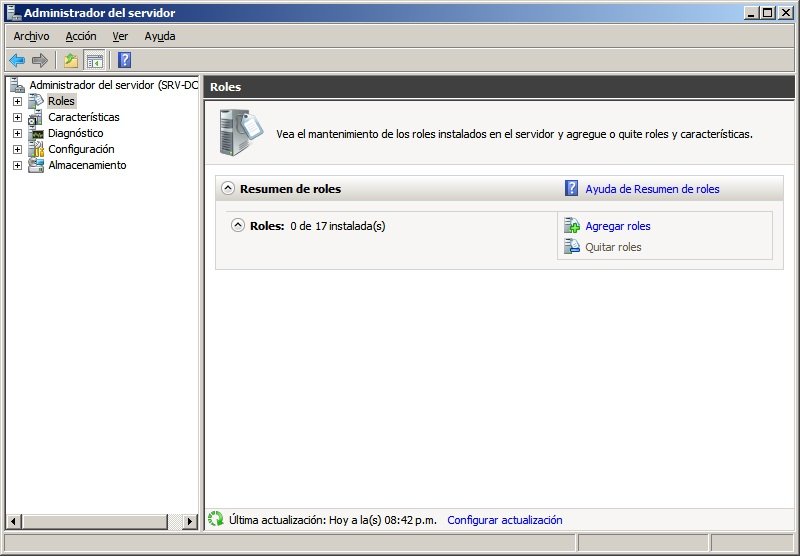
Task: Click the server icon beside Administrador del servidor root
Action: click(x=17, y=85)
